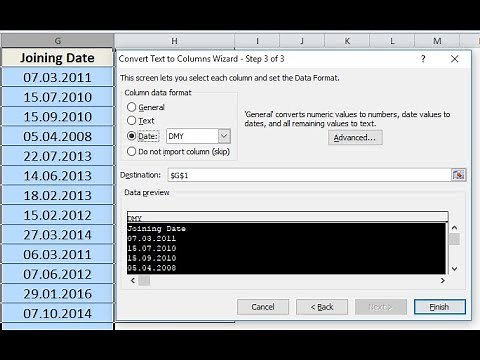
Task: Click cell containing 07.03.2011
Action: 57,77
